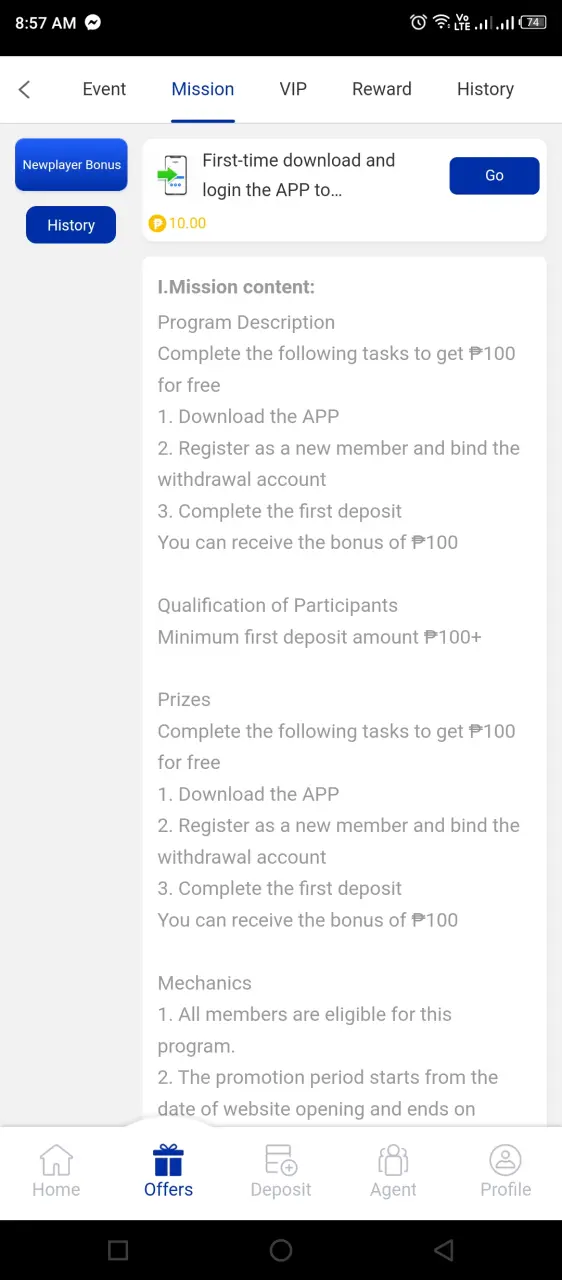Image resolution: width=562 pixels, height=1280 pixels.
Task: Tap the Android recent apps square
Action: click(118, 1250)
